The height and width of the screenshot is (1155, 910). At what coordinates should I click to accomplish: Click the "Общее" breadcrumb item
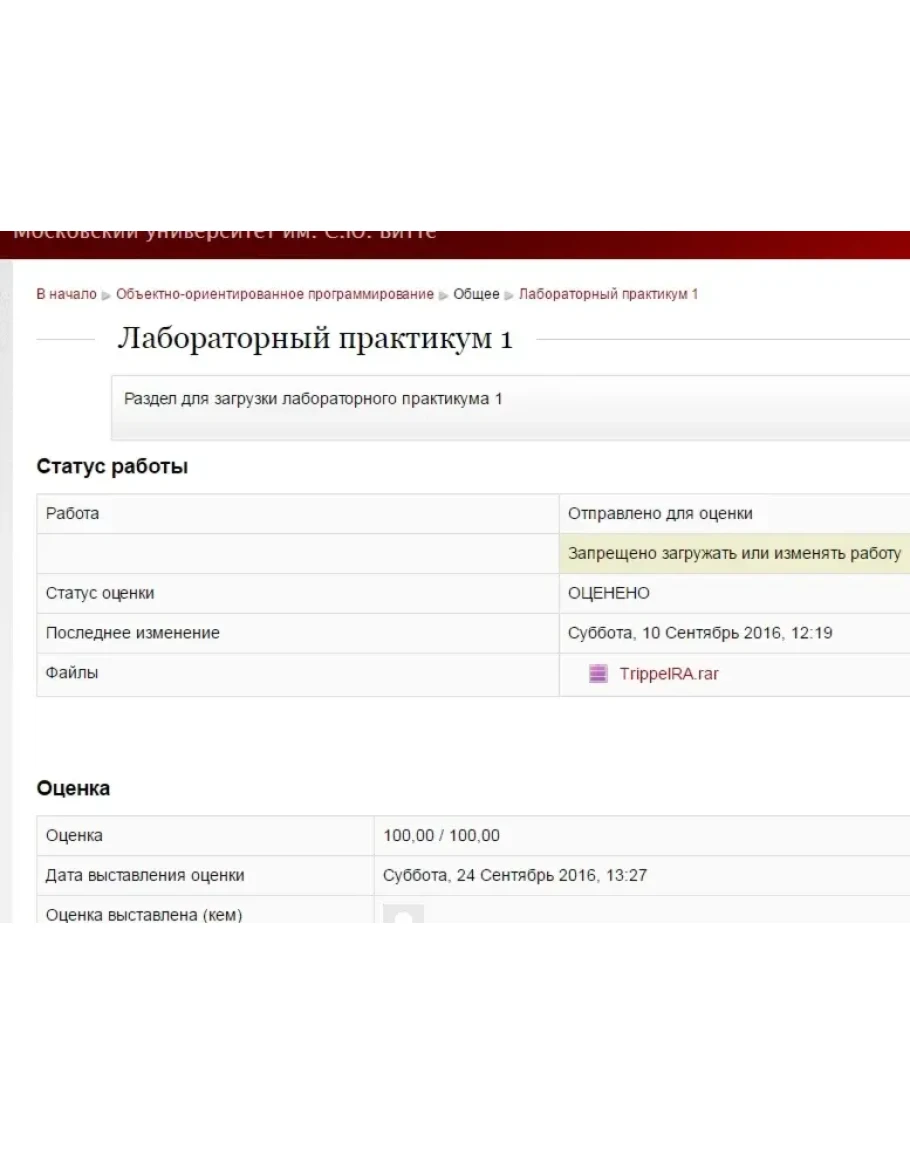tap(476, 294)
